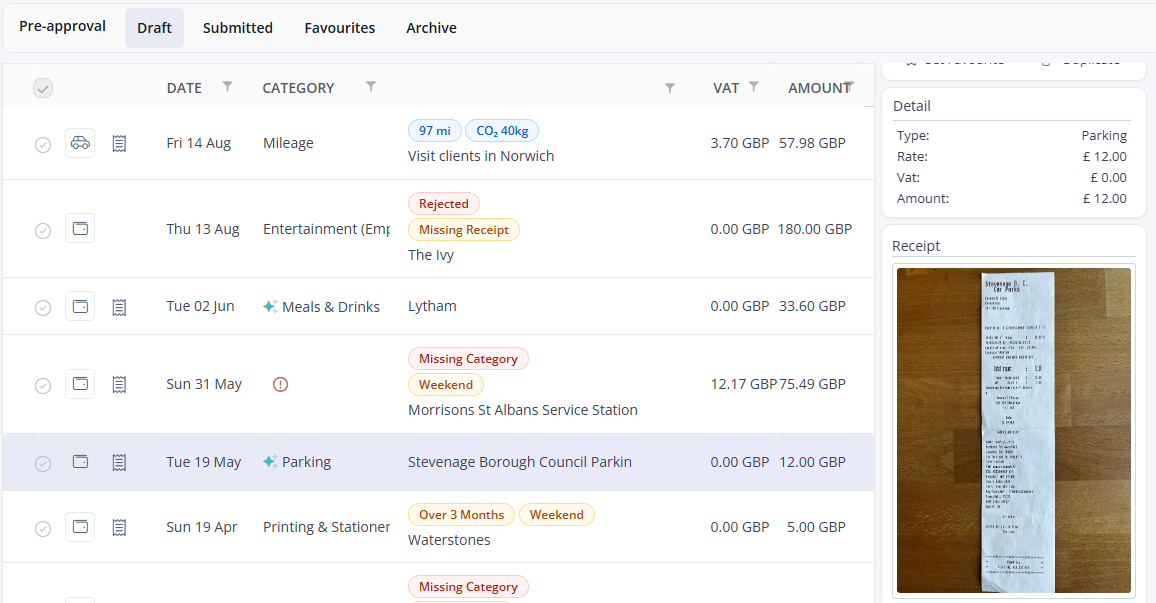Switch to the Draft tab
1156x603 pixels.
(x=154, y=28)
